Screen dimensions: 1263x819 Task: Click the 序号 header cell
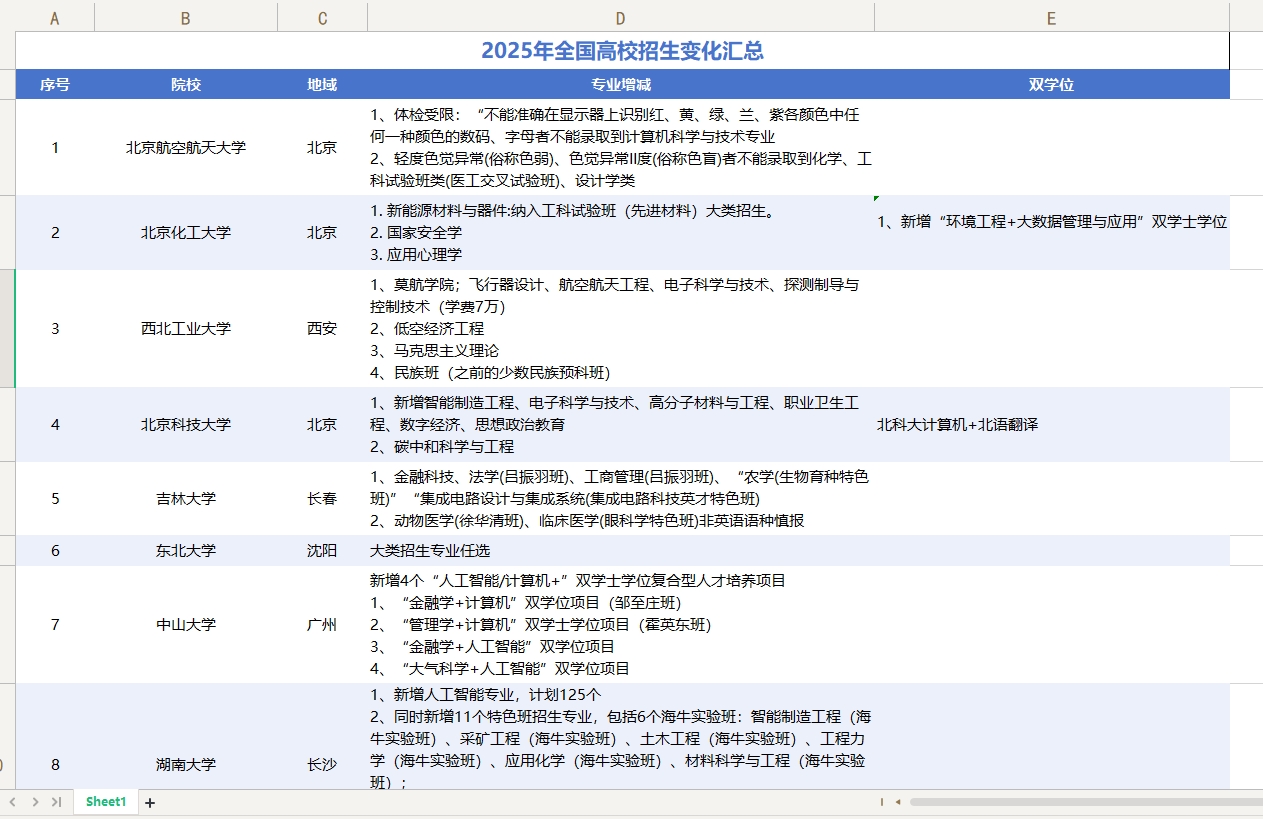pos(55,84)
